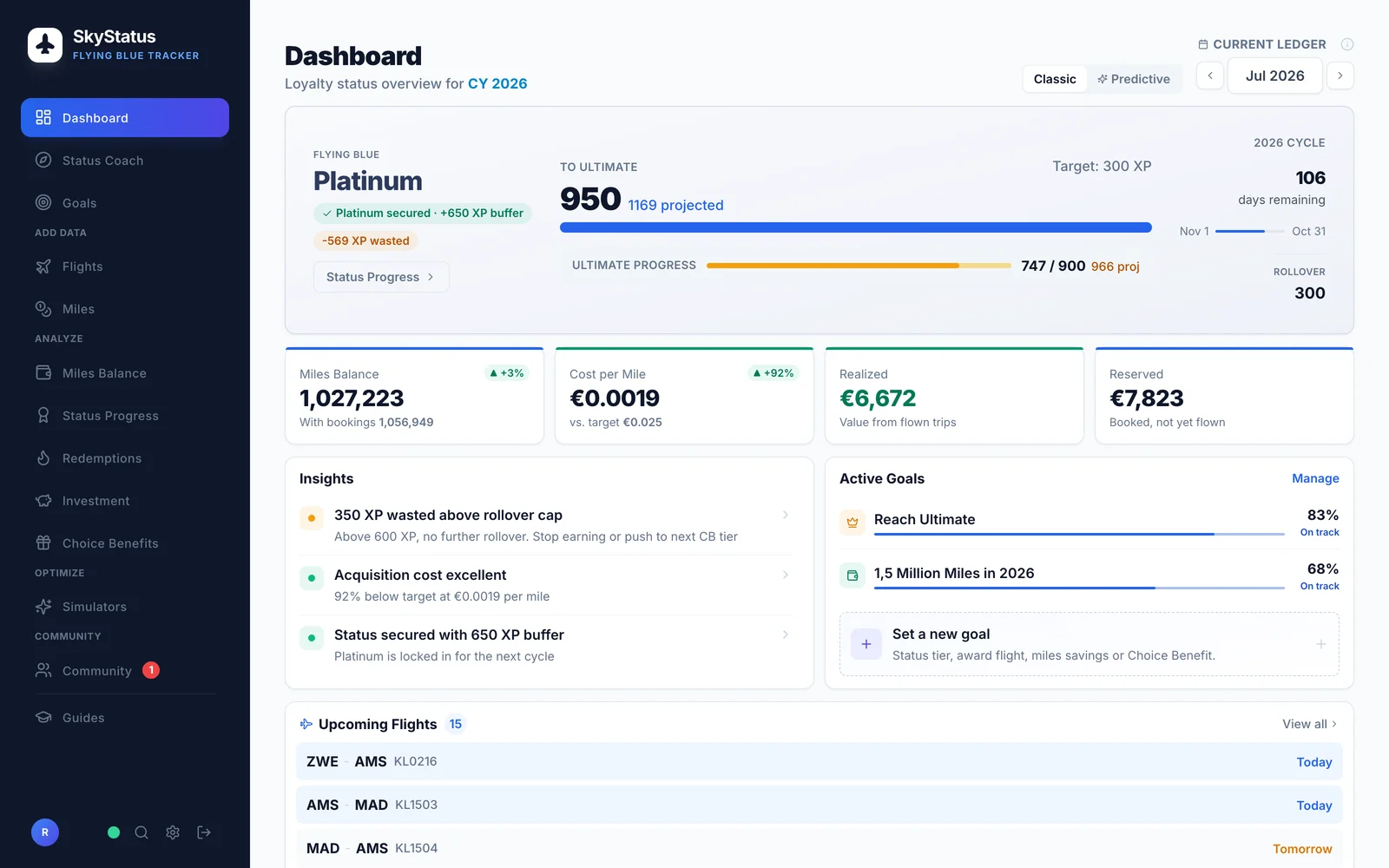Click the red Community notification badge
Screen dimensions: 1389x868
click(151, 670)
